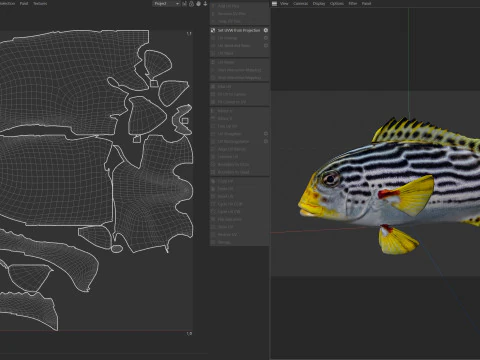
Task: Run Set UVW from Projection command
Action: click(x=239, y=30)
